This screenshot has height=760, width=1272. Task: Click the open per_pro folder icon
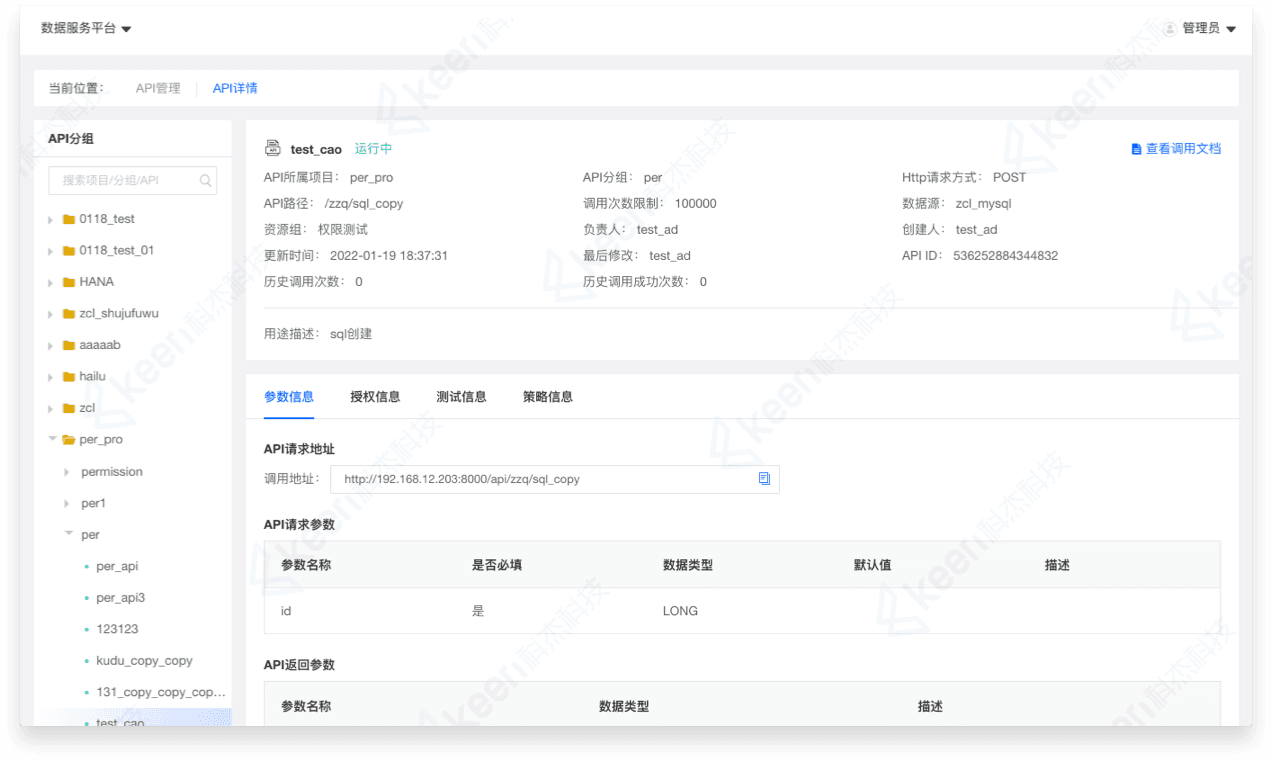(x=69, y=440)
